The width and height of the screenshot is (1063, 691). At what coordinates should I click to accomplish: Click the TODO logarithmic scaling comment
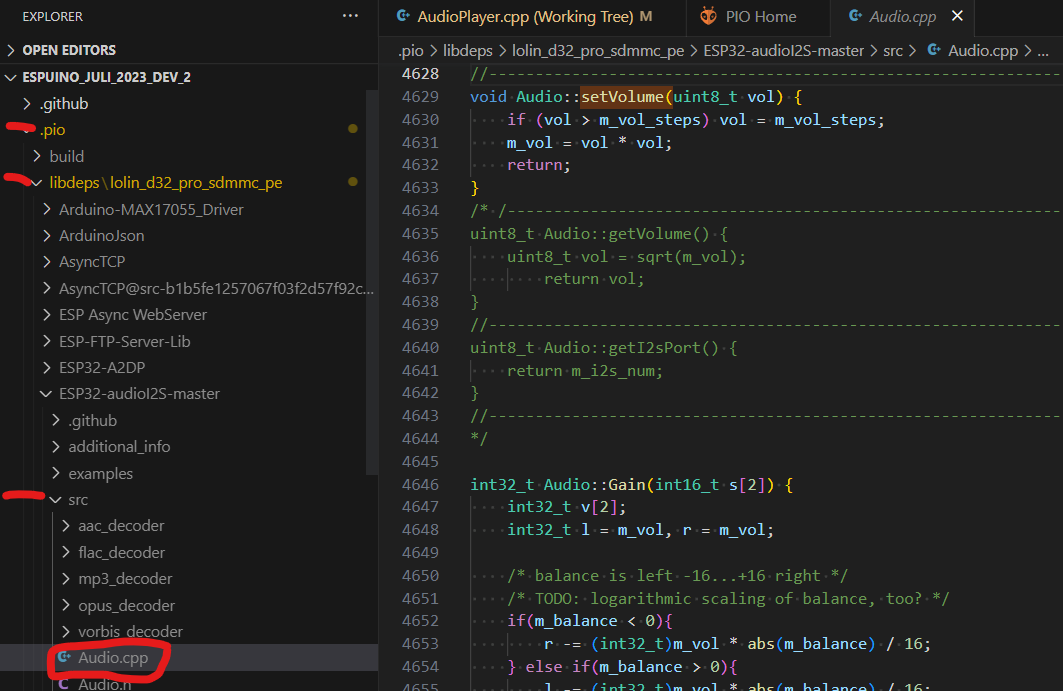coord(728,598)
